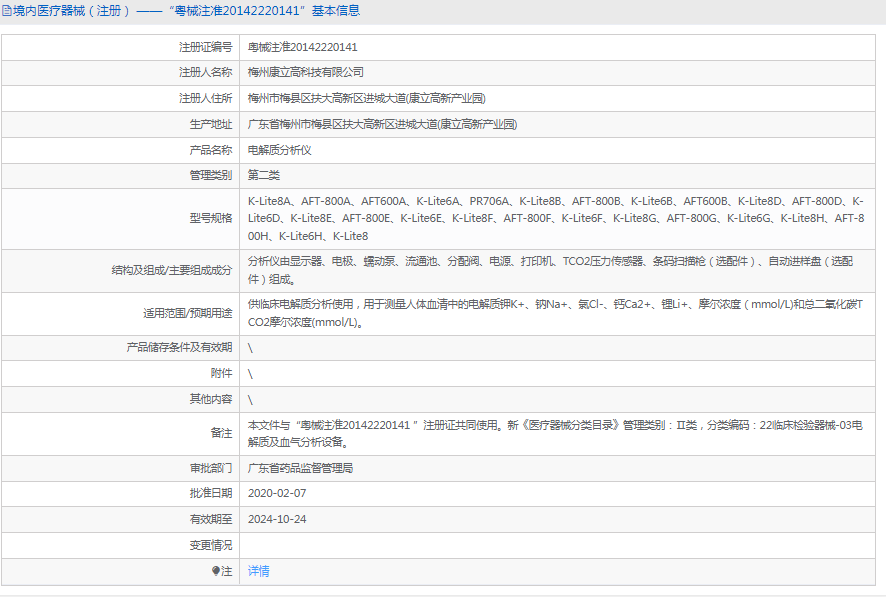The width and height of the screenshot is (886, 597).
Task: Select approval department 广东省药品监督管理局
Action: (300, 468)
